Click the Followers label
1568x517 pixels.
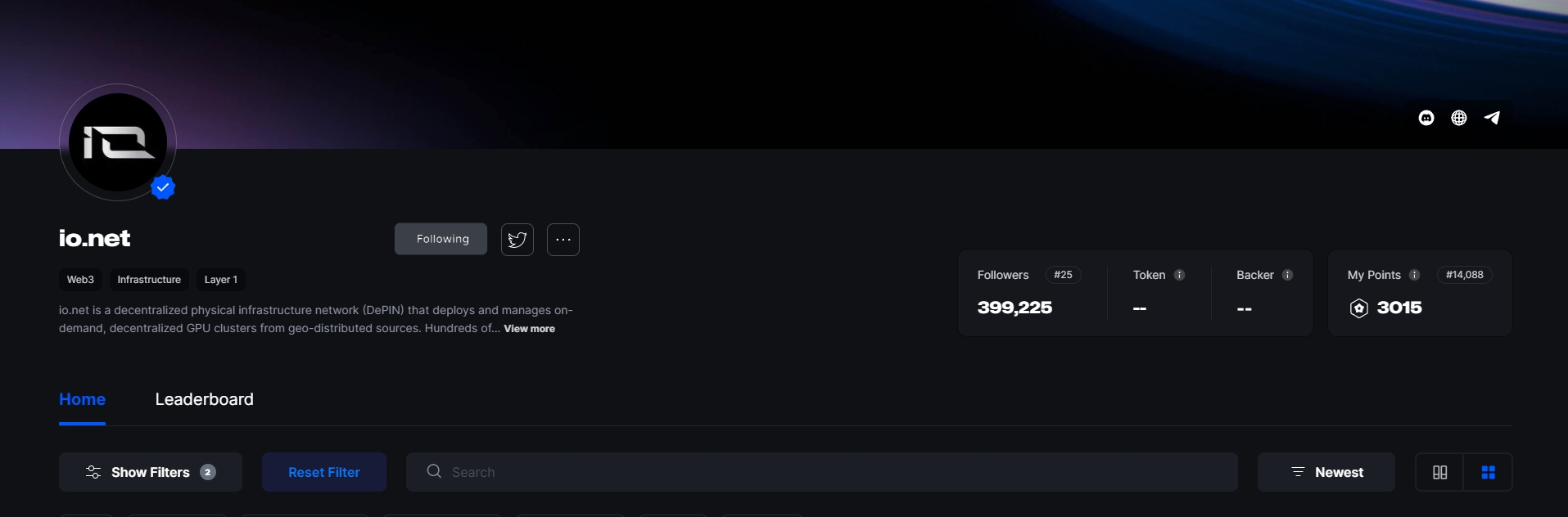click(x=1003, y=275)
